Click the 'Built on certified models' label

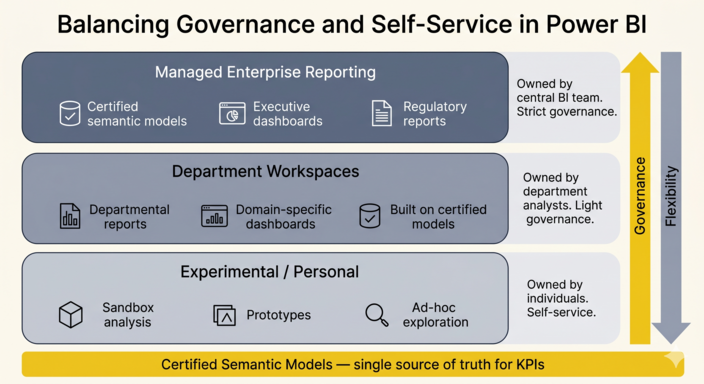438,216
